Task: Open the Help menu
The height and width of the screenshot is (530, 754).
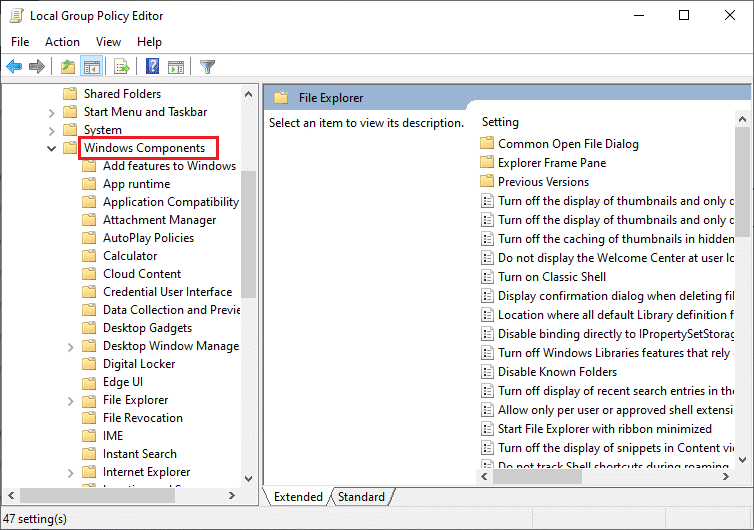Action: click(x=149, y=42)
